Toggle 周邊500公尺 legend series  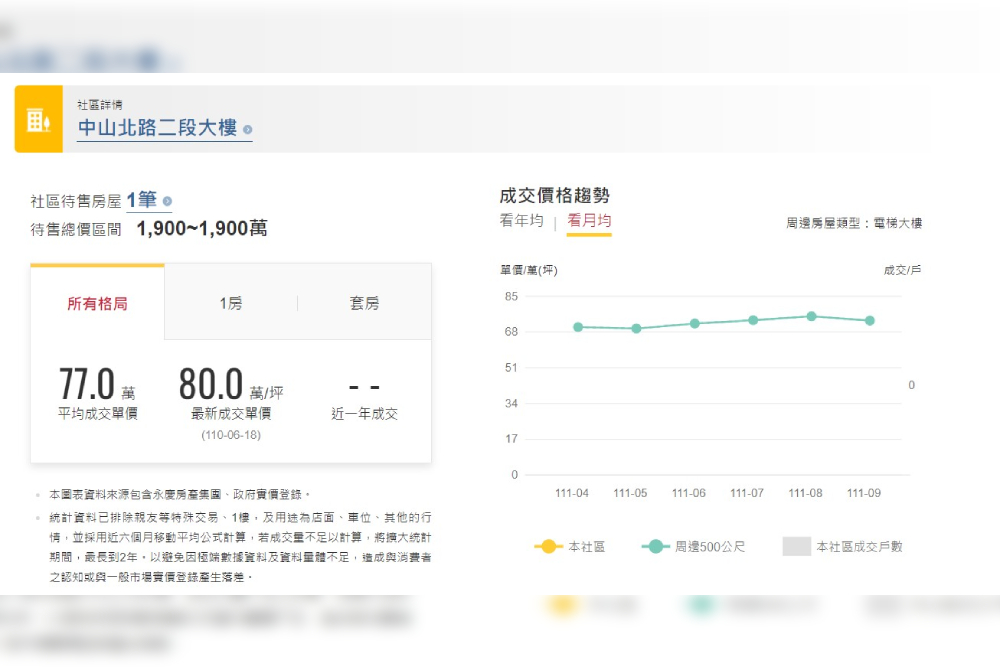point(693,546)
